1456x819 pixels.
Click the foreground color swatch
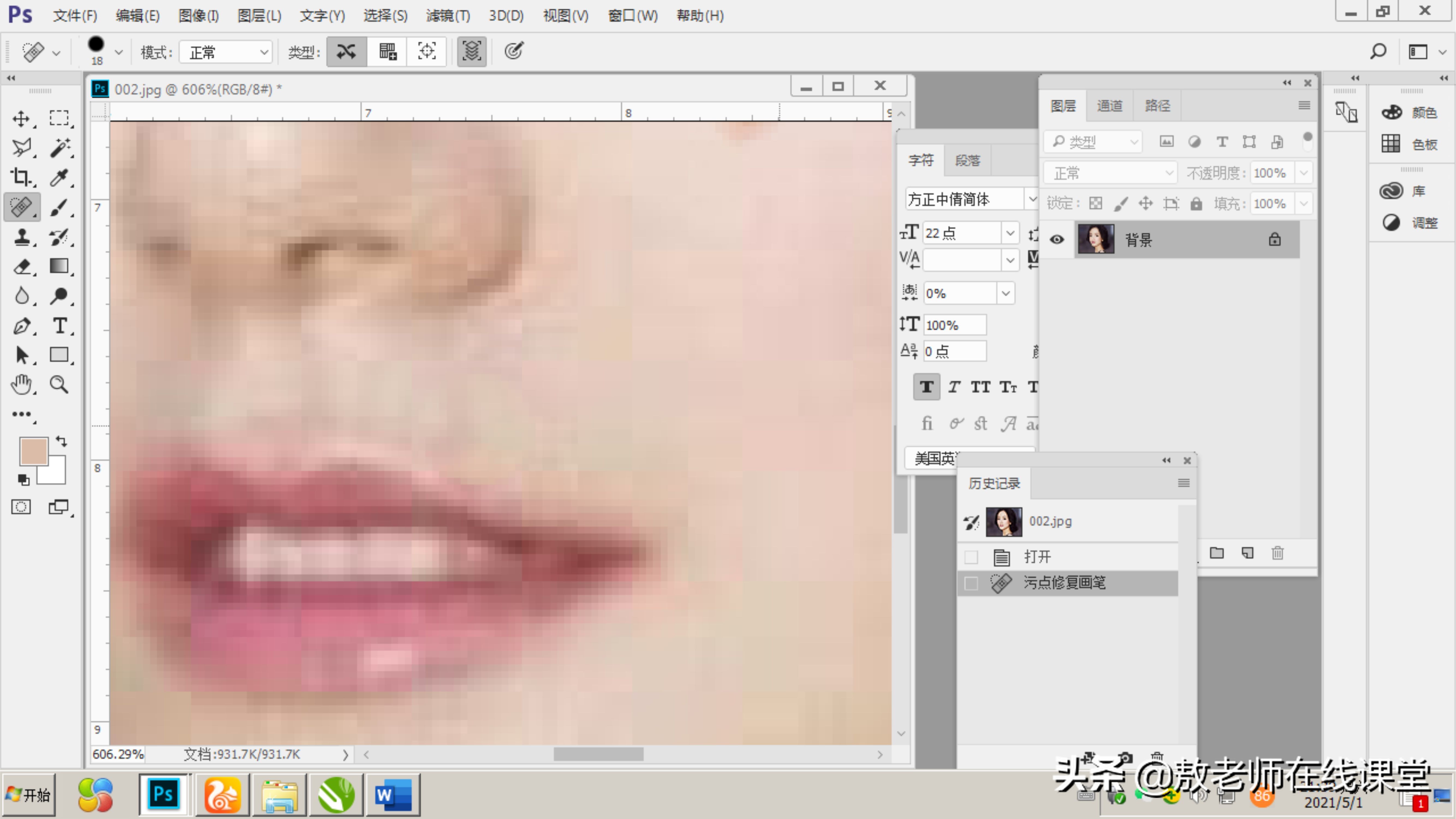click(x=33, y=452)
